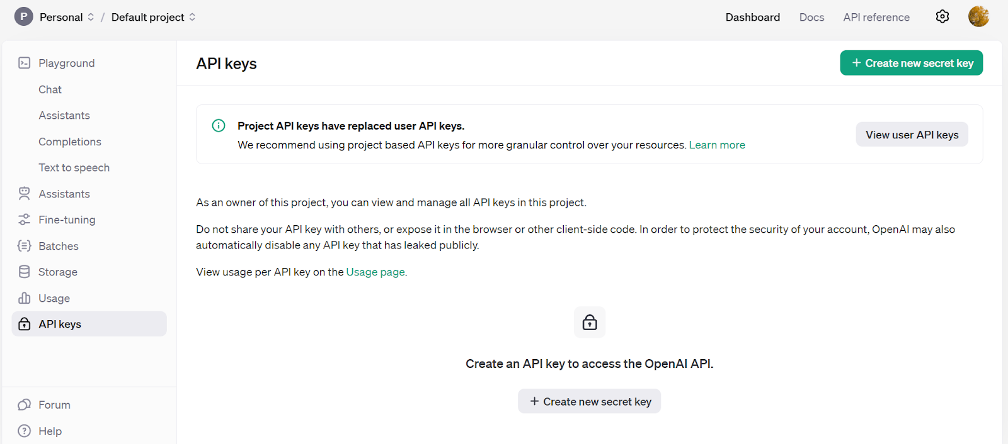Screen dimensions: 1008x444
Task: Open settings via the gear icon
Action: (x=942, y=17)
